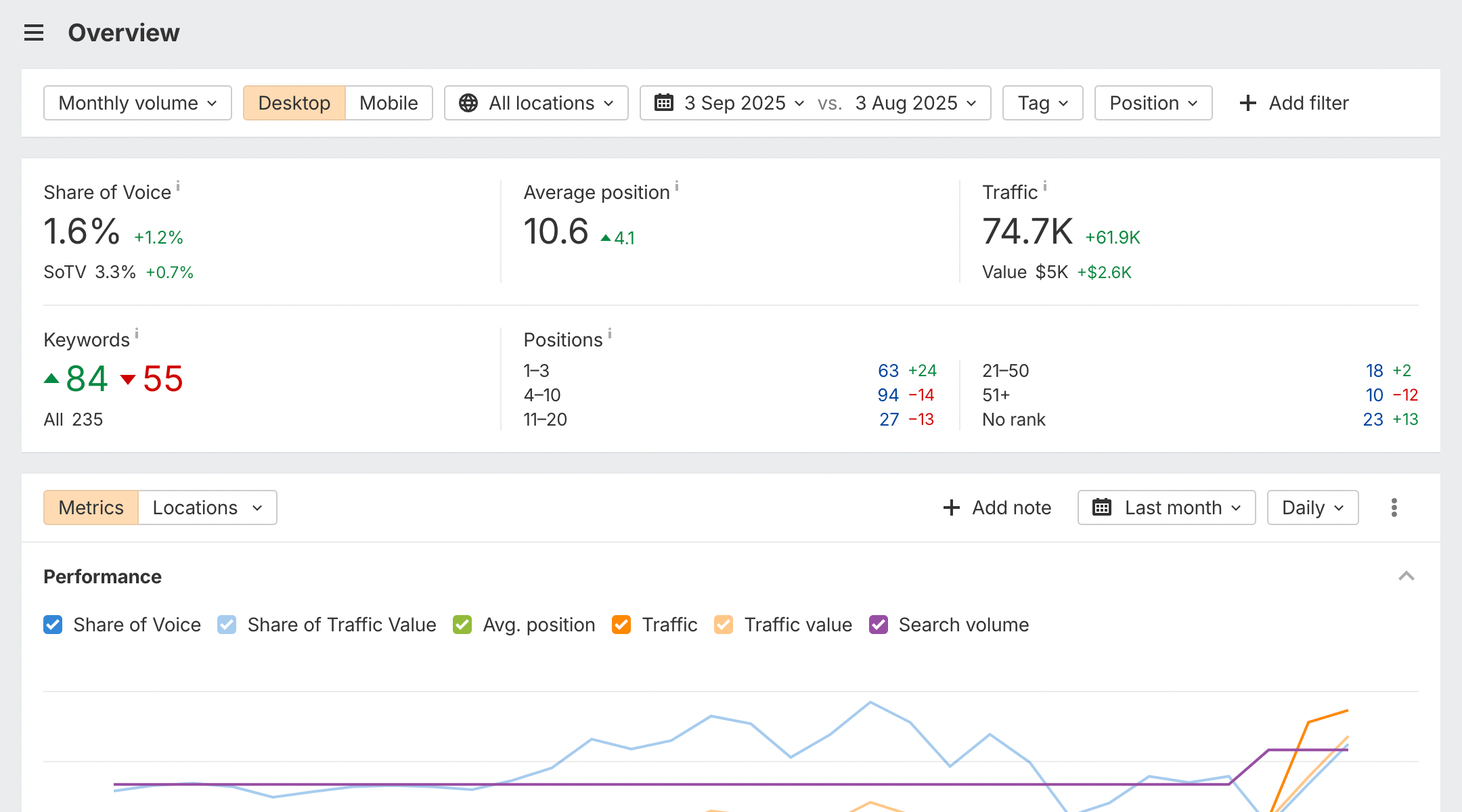Click the 63 keywords in positions 1–3
The height and width of the screenshot is (812, 1462).
tap(888, 371)
